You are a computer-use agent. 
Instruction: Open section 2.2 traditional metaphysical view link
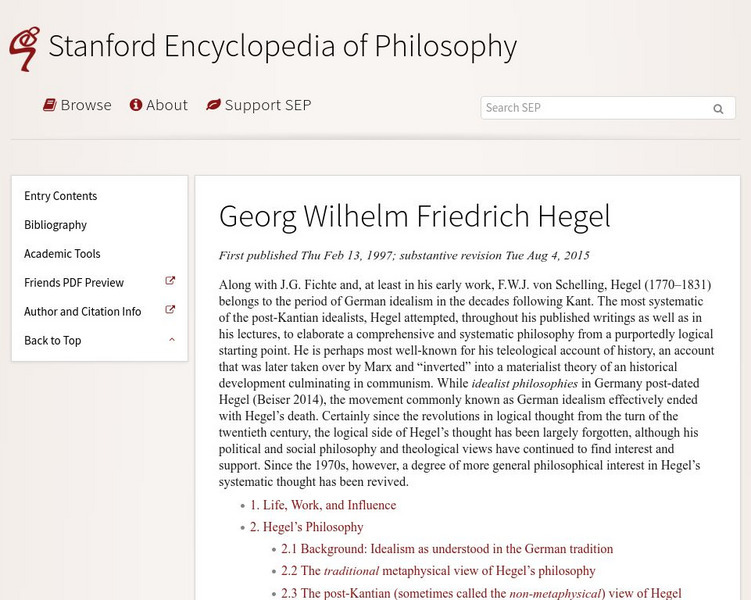coord(438,571)
